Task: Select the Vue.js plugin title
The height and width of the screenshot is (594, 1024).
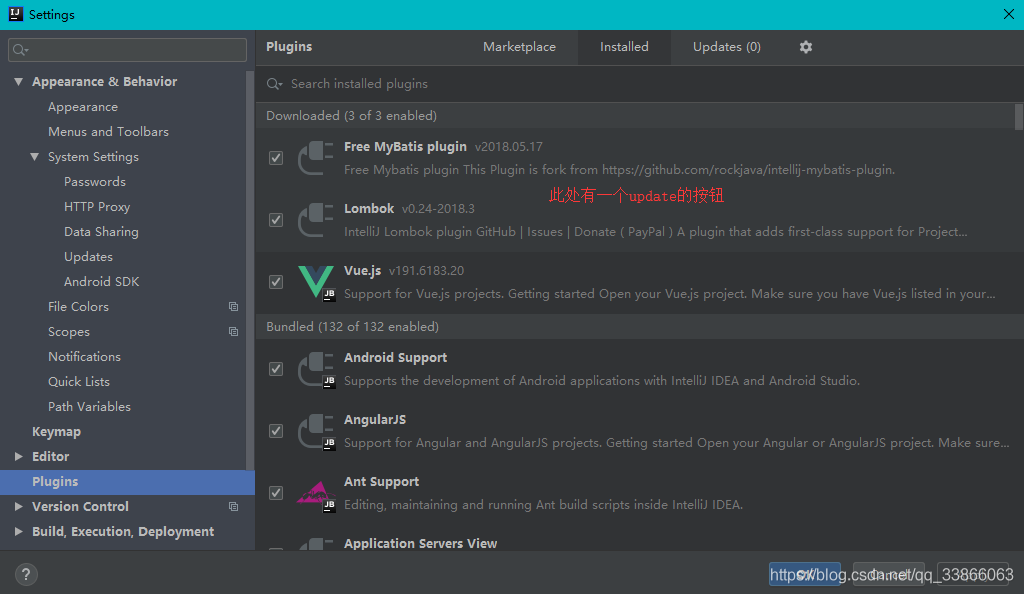Action: [x=362, y=270]
